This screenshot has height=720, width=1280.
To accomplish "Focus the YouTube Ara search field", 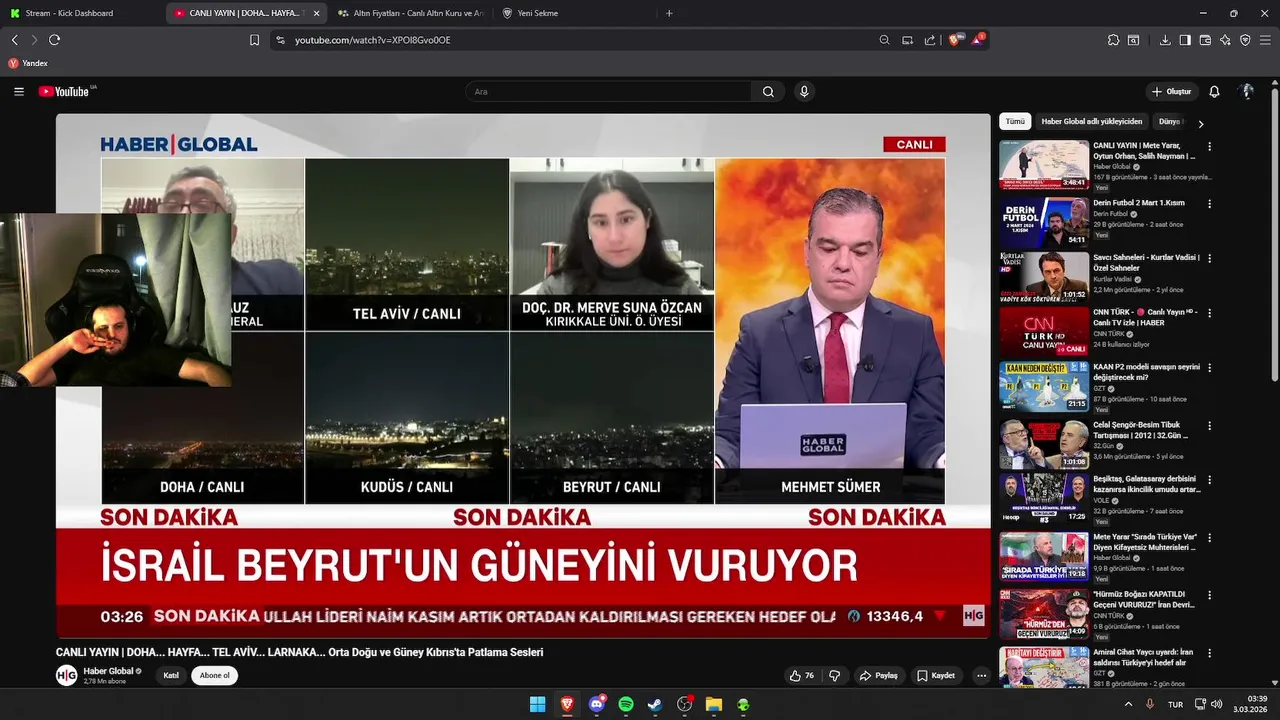I will point(608,91).
